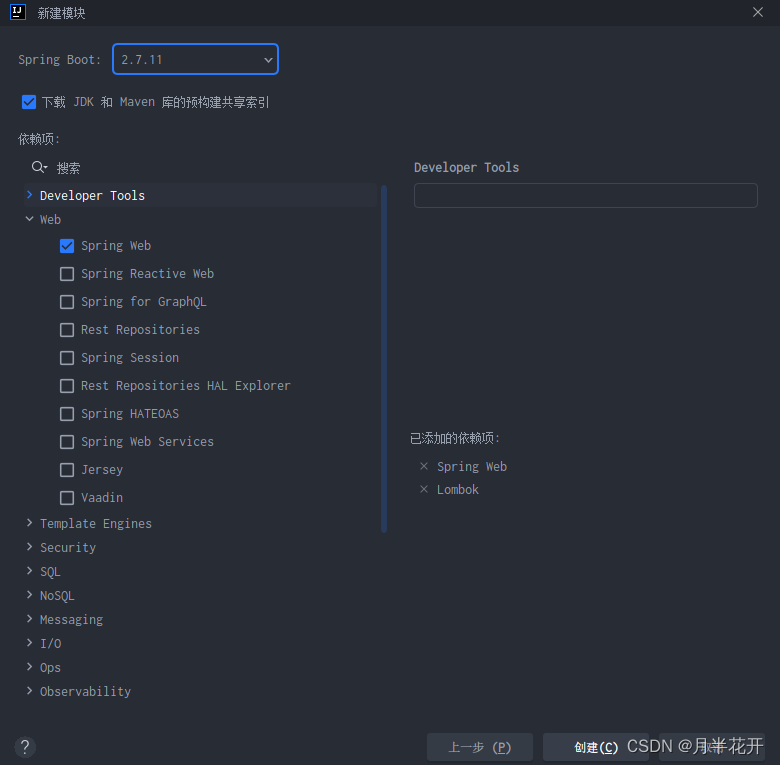Select the Developer Tools tree item
The width and height of the screenshot is (780, 765).
(x=92, y=196)
